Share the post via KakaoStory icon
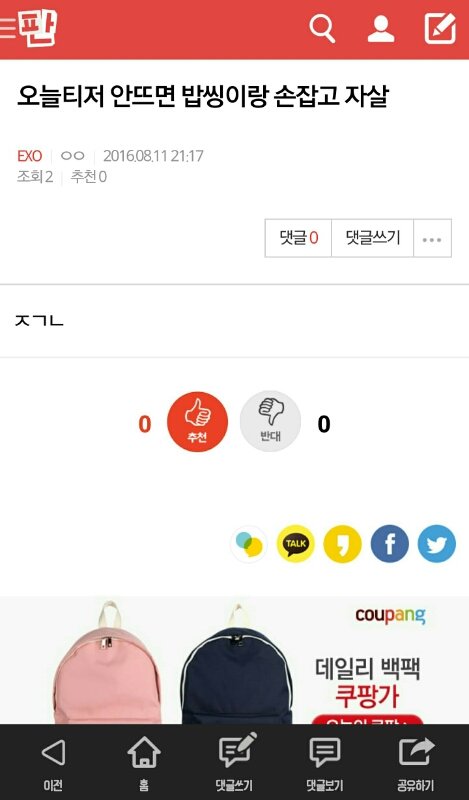The width and height of the screenshot is (469, 800). pyautogui.click(x=342, y=544)
